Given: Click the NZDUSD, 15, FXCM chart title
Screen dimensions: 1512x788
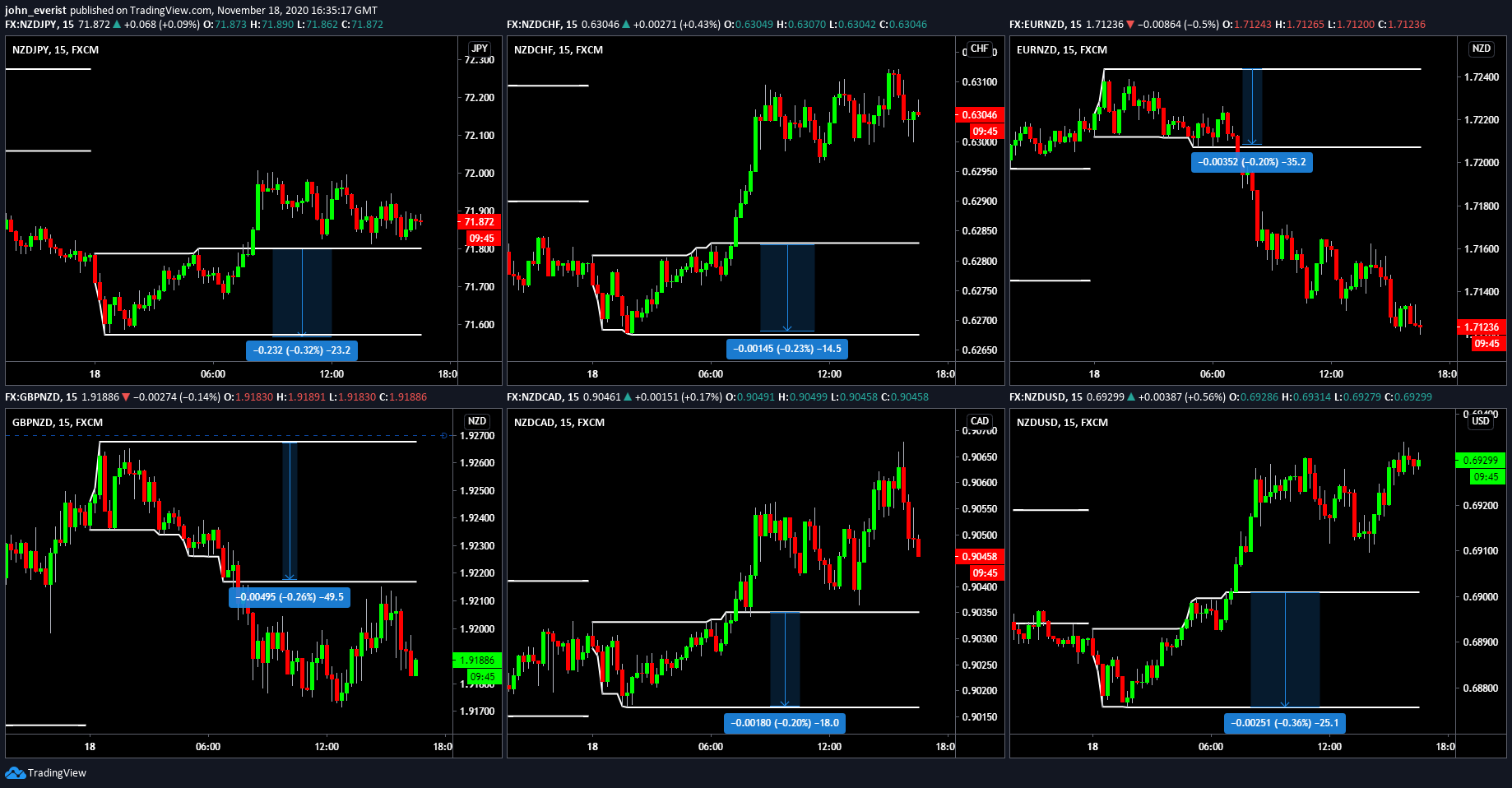Looking at the screenshot, I should point(1062,423).
